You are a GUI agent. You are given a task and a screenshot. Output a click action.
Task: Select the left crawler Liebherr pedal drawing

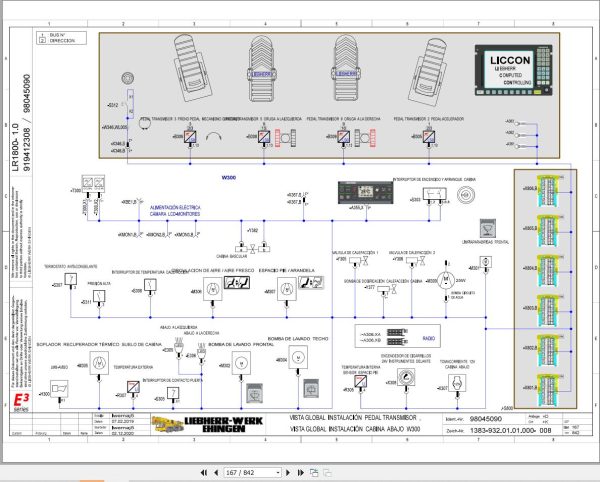pos(262,68)
